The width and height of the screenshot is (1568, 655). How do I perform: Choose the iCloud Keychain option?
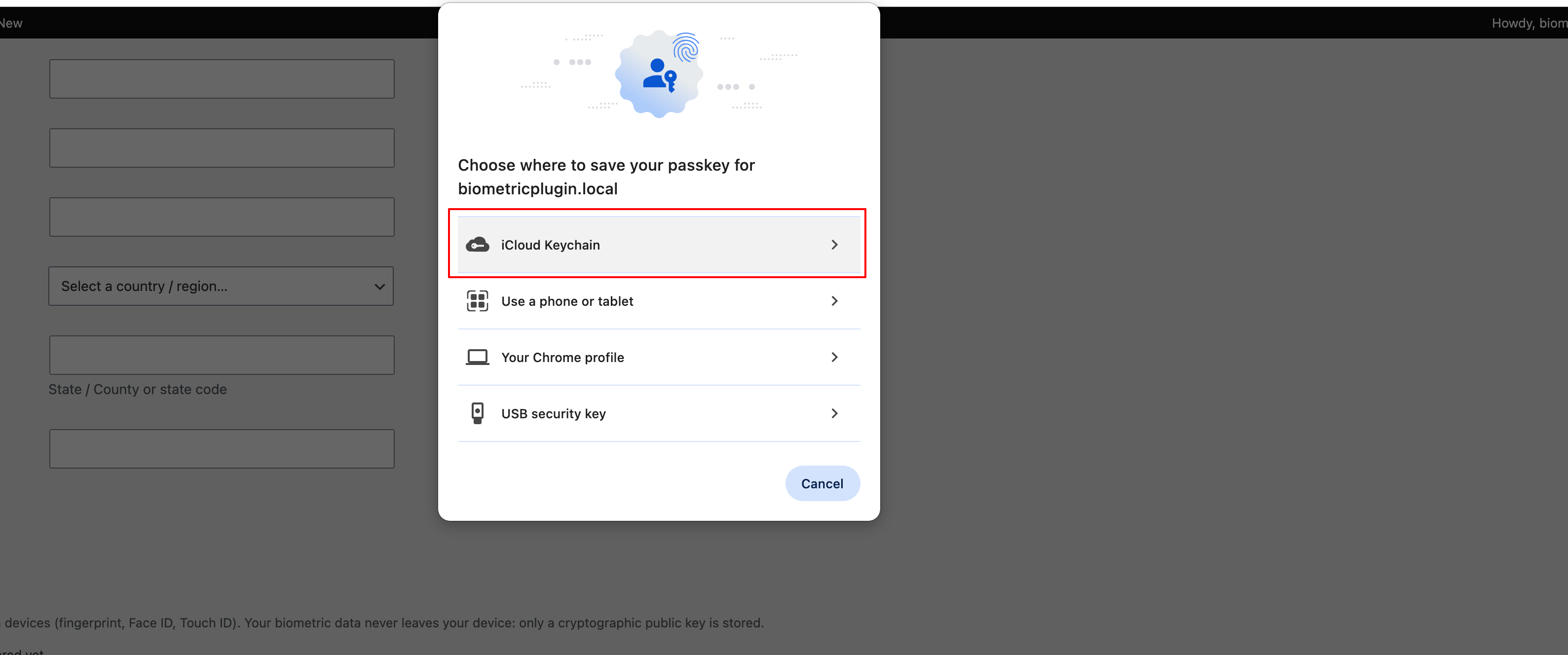click(659, 245)
